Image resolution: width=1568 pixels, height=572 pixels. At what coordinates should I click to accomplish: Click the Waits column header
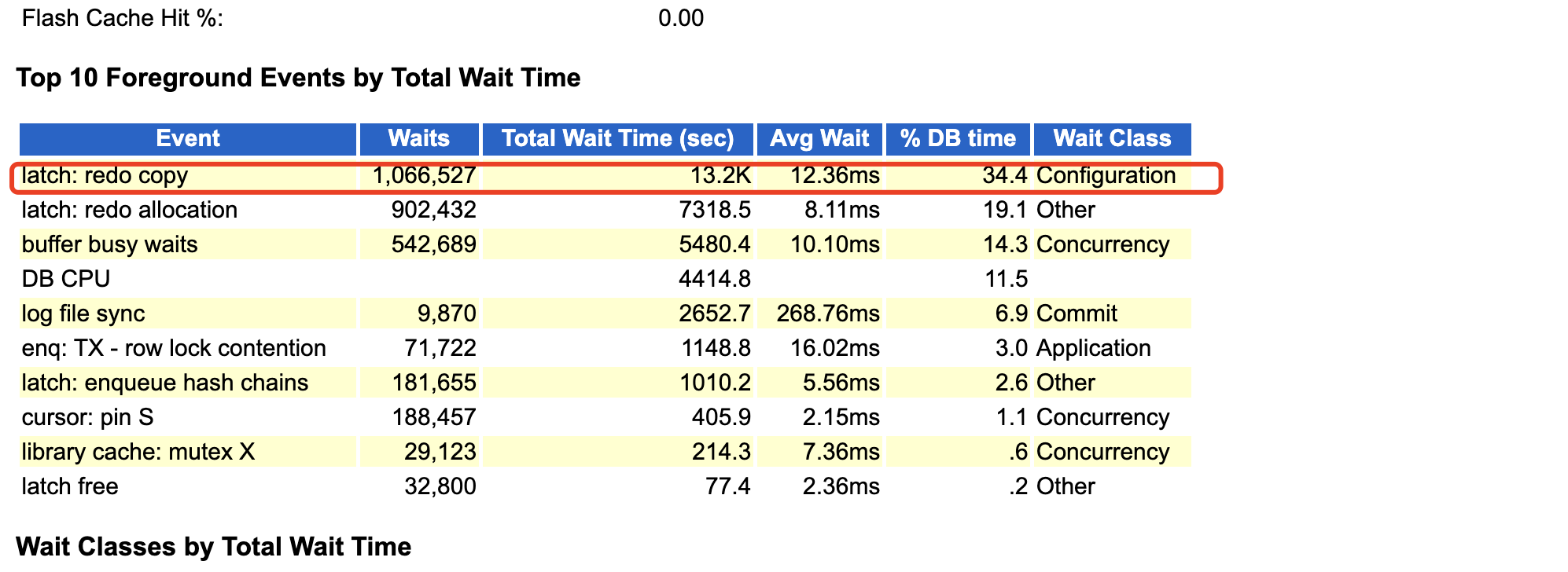coord(419,139)
